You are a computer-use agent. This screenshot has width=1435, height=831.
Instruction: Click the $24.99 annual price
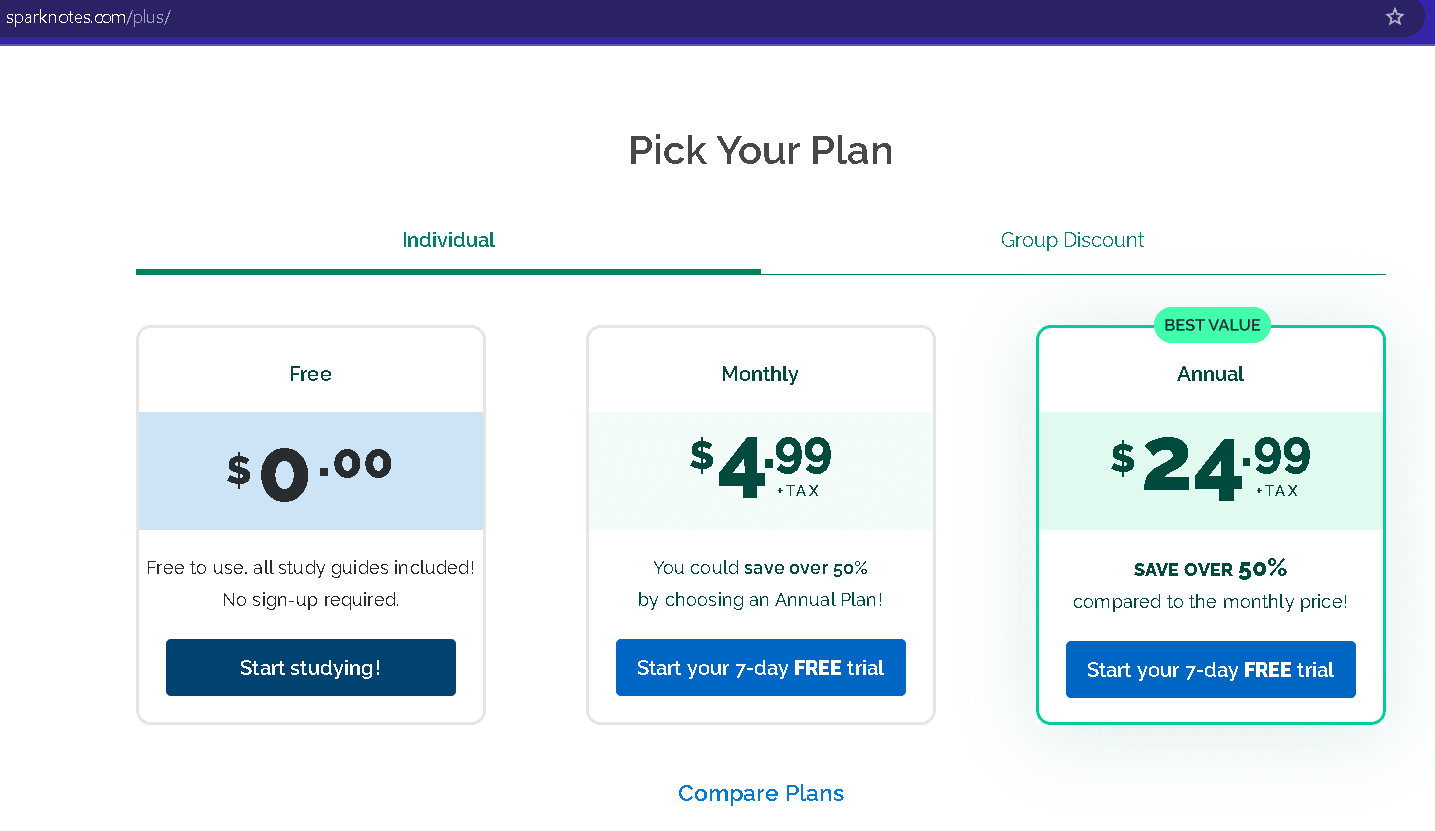tap(1210, 466)
